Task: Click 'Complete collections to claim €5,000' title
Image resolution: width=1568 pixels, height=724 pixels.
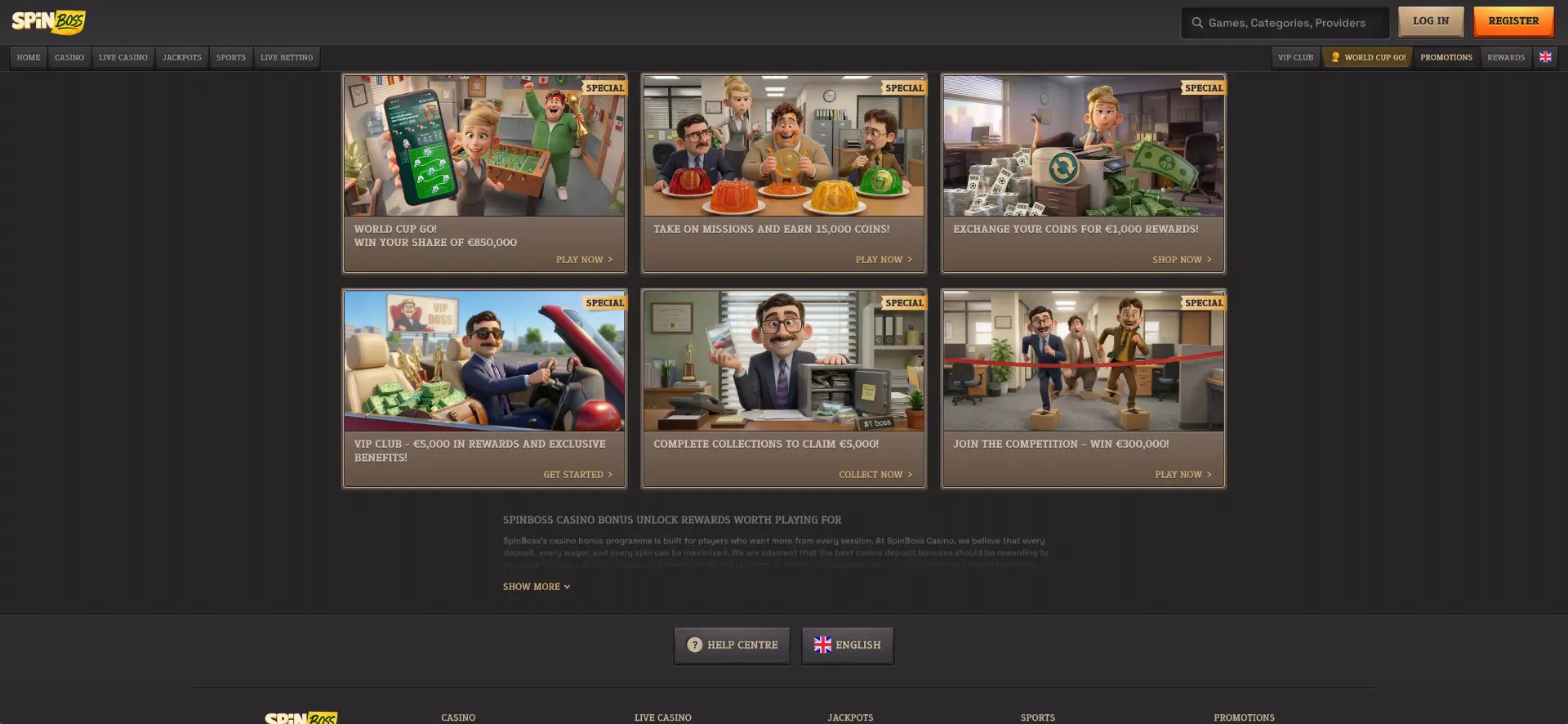Action: [766, 445]
